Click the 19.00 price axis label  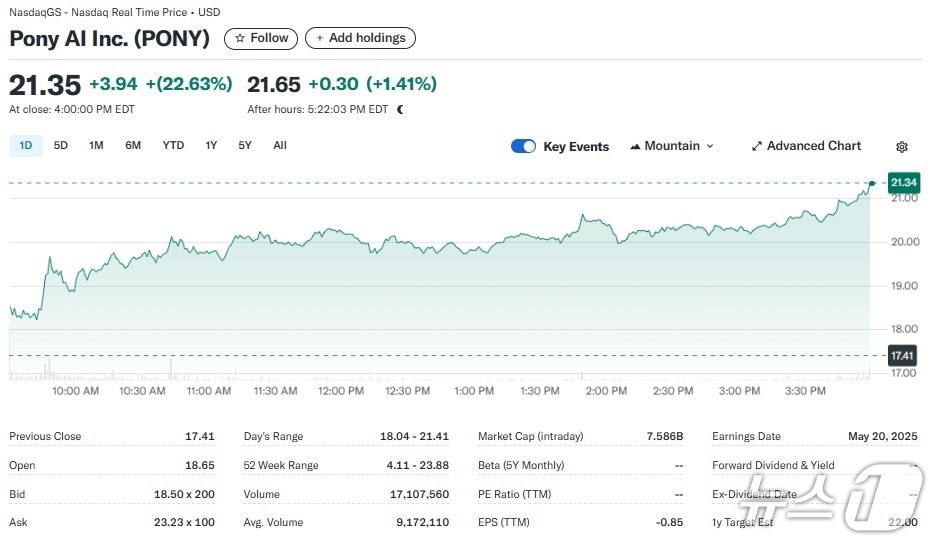coord(905,286)
